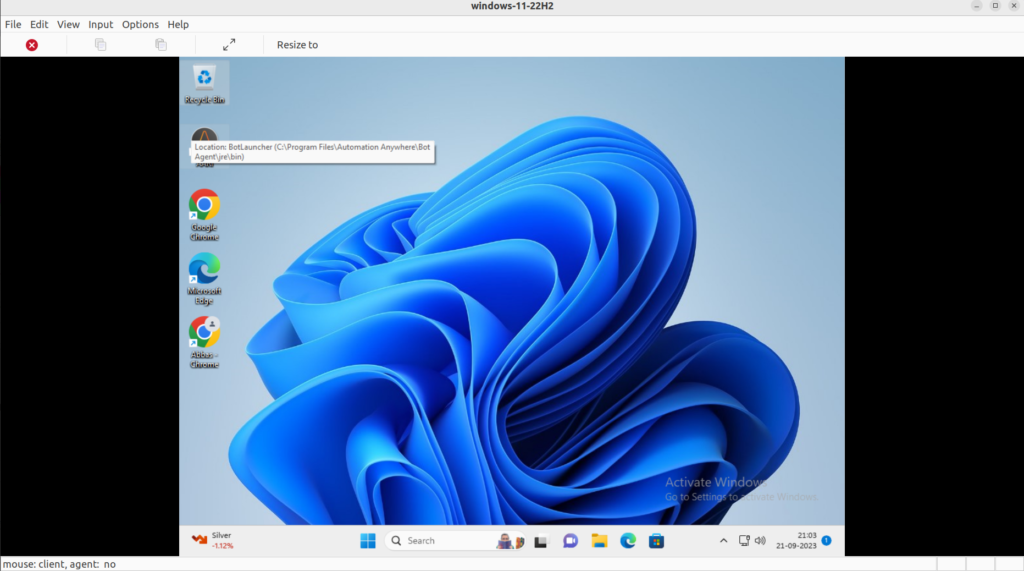Click the paste icon in viewer toolbar
The height and width of the screenshot is (571, 1024).
pyautogui.click(x=161, y=44)
